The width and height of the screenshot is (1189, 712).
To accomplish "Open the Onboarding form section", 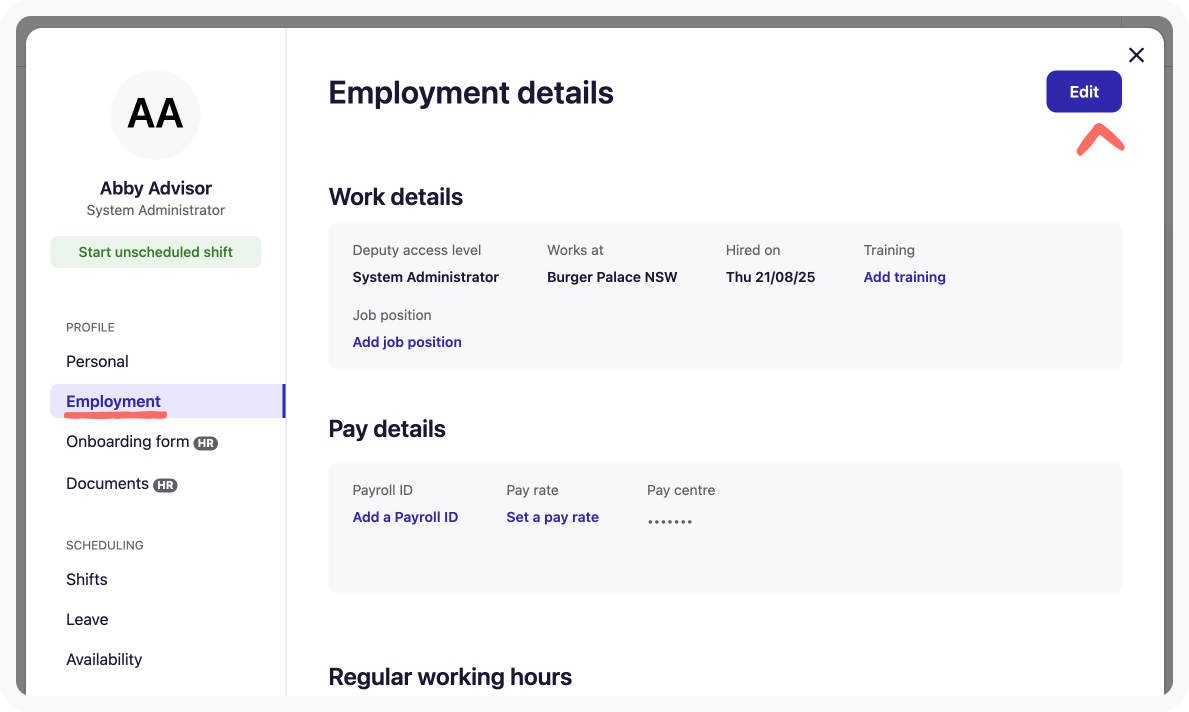I will [127, 442].
